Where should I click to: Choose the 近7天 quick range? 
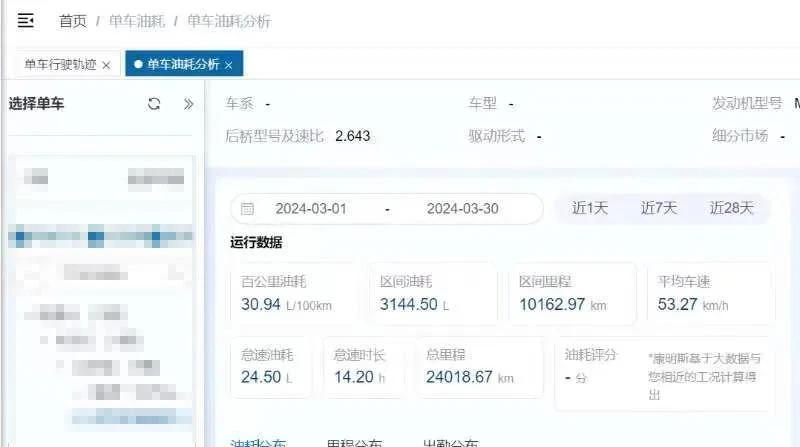pyautogui.click(x=659, y=208)
